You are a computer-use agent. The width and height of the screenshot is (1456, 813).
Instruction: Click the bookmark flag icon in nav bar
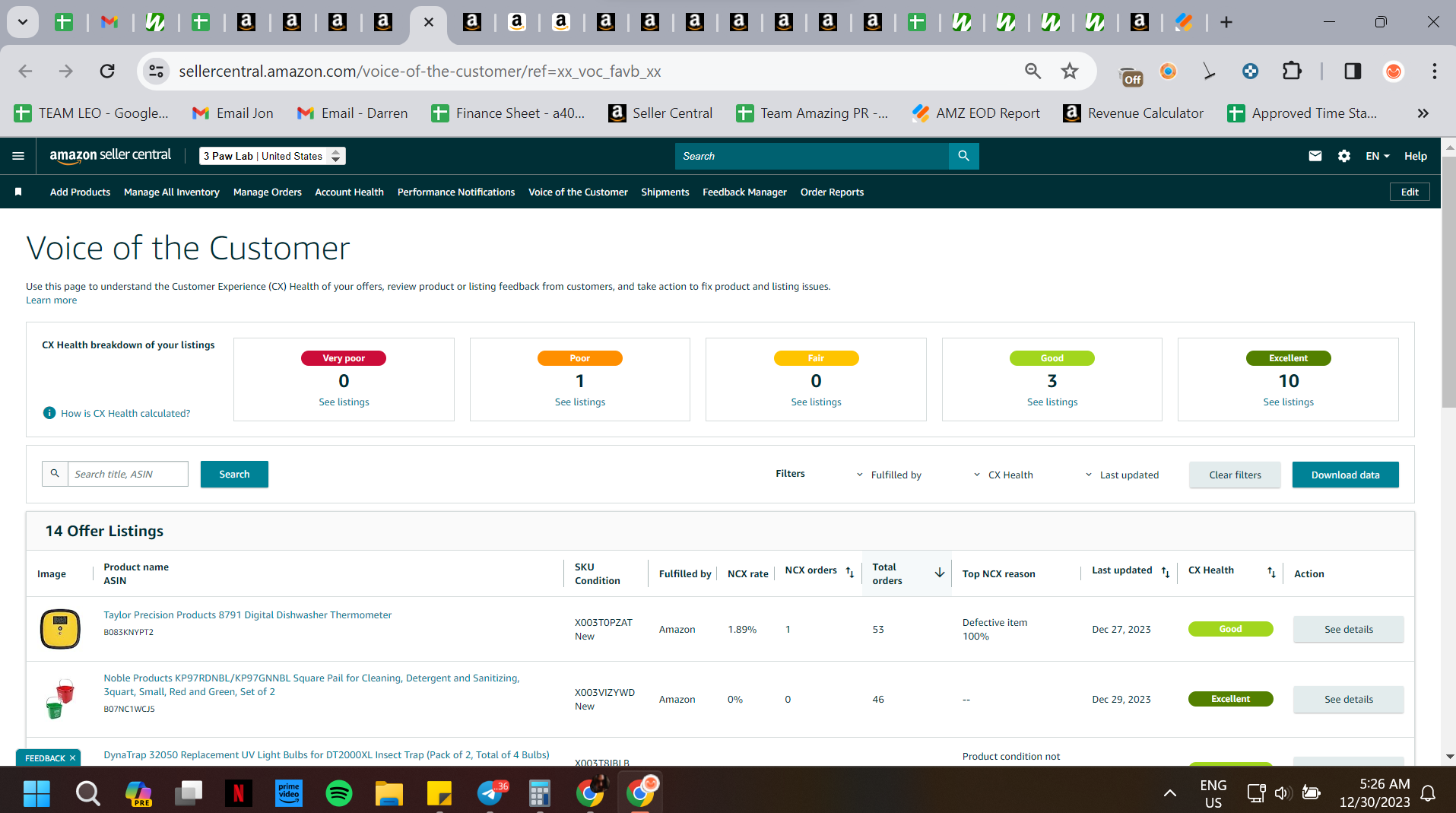[x=18, y=192]
